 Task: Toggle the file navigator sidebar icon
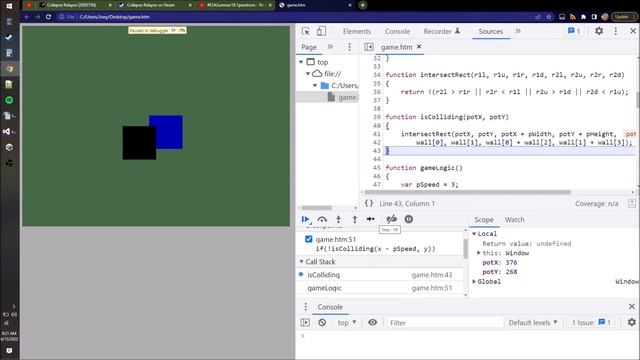coord(369,47)
